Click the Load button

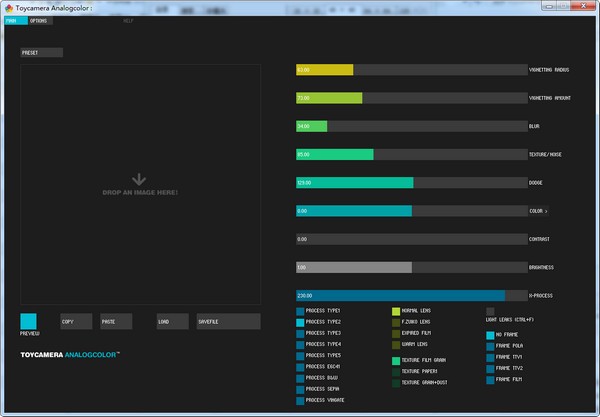172,321
